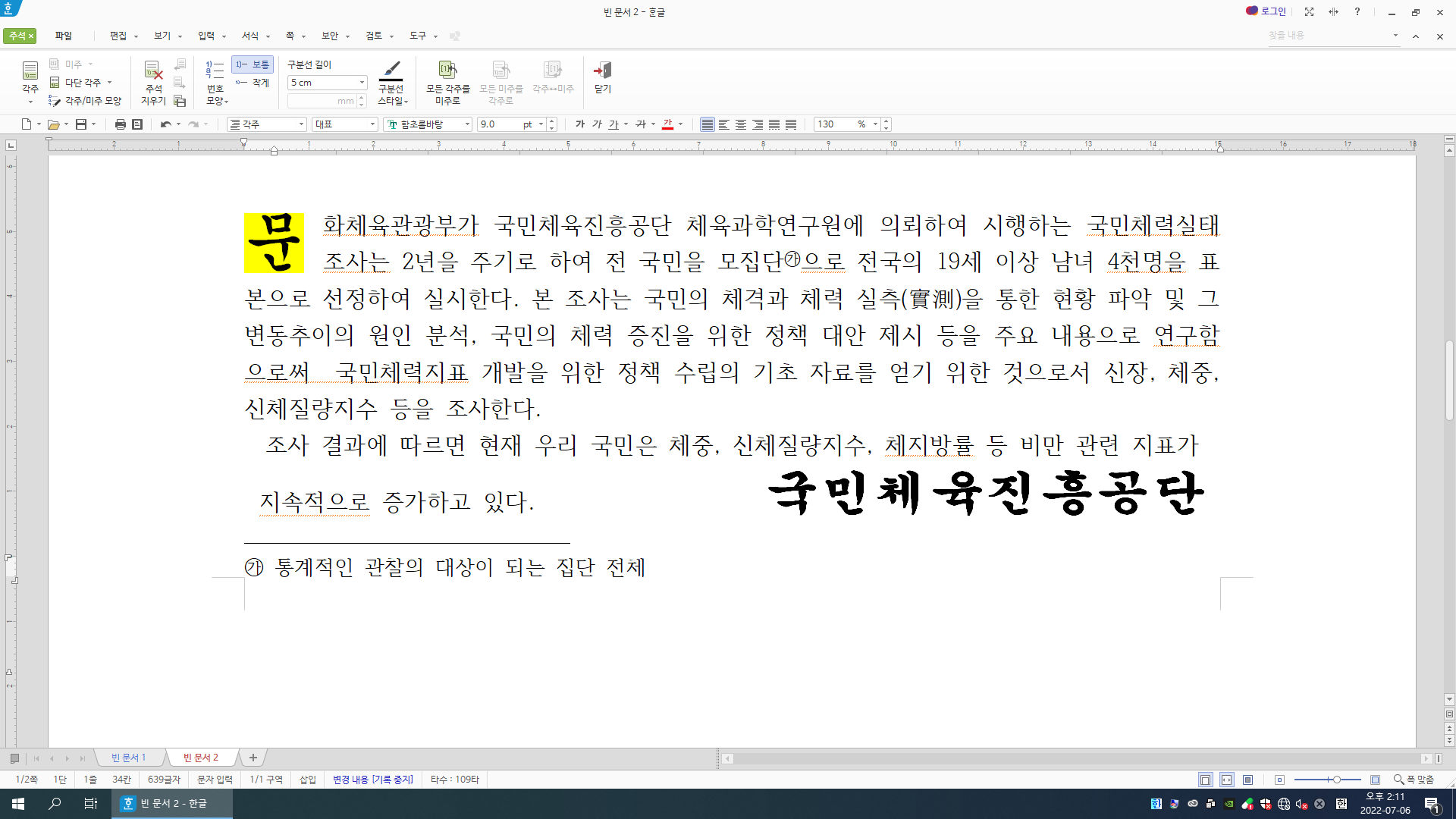Image resolution: width=1456 pixels, height=819 pixels.
Task: Open the 각주/미주 모양 settings
Action: click(x=86, y=101)
